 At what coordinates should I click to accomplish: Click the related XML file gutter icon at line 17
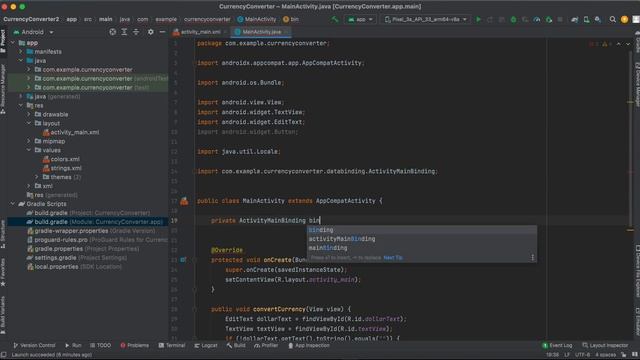click(x=184, y=201)
